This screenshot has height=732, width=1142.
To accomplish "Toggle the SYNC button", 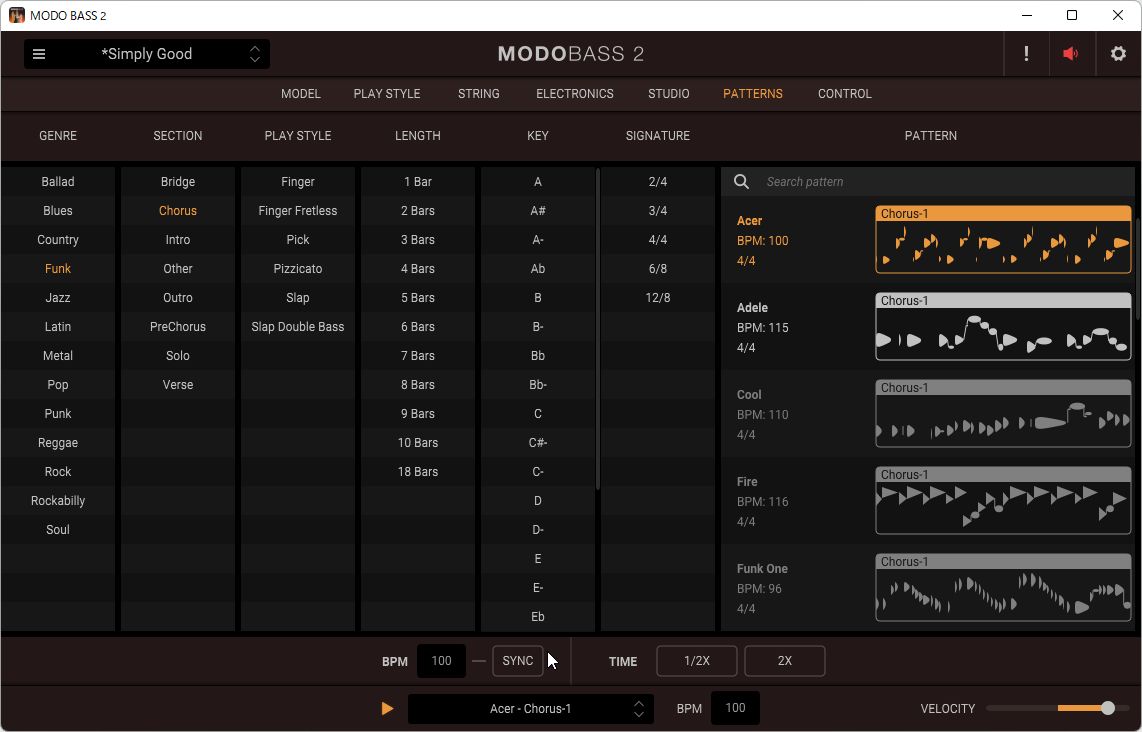I will [518, 661].
